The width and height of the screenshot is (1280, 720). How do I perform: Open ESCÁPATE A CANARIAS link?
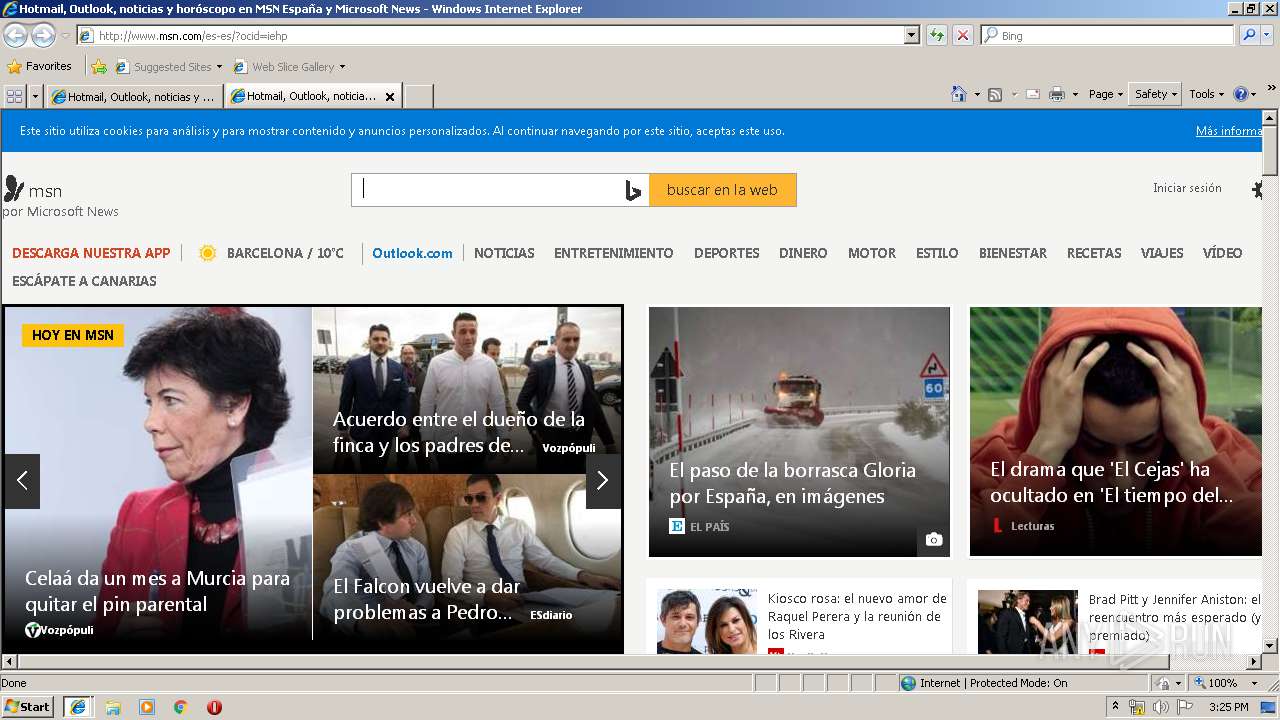coord(84,281)
